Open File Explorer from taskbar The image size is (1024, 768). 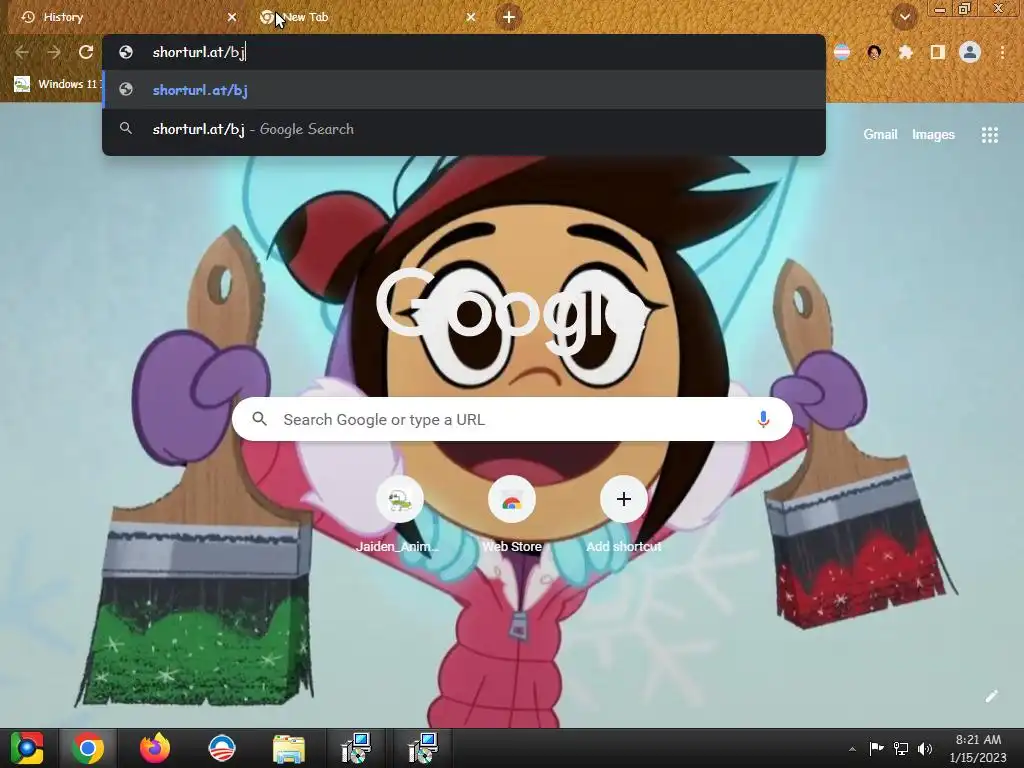click(x=289, y=748)
